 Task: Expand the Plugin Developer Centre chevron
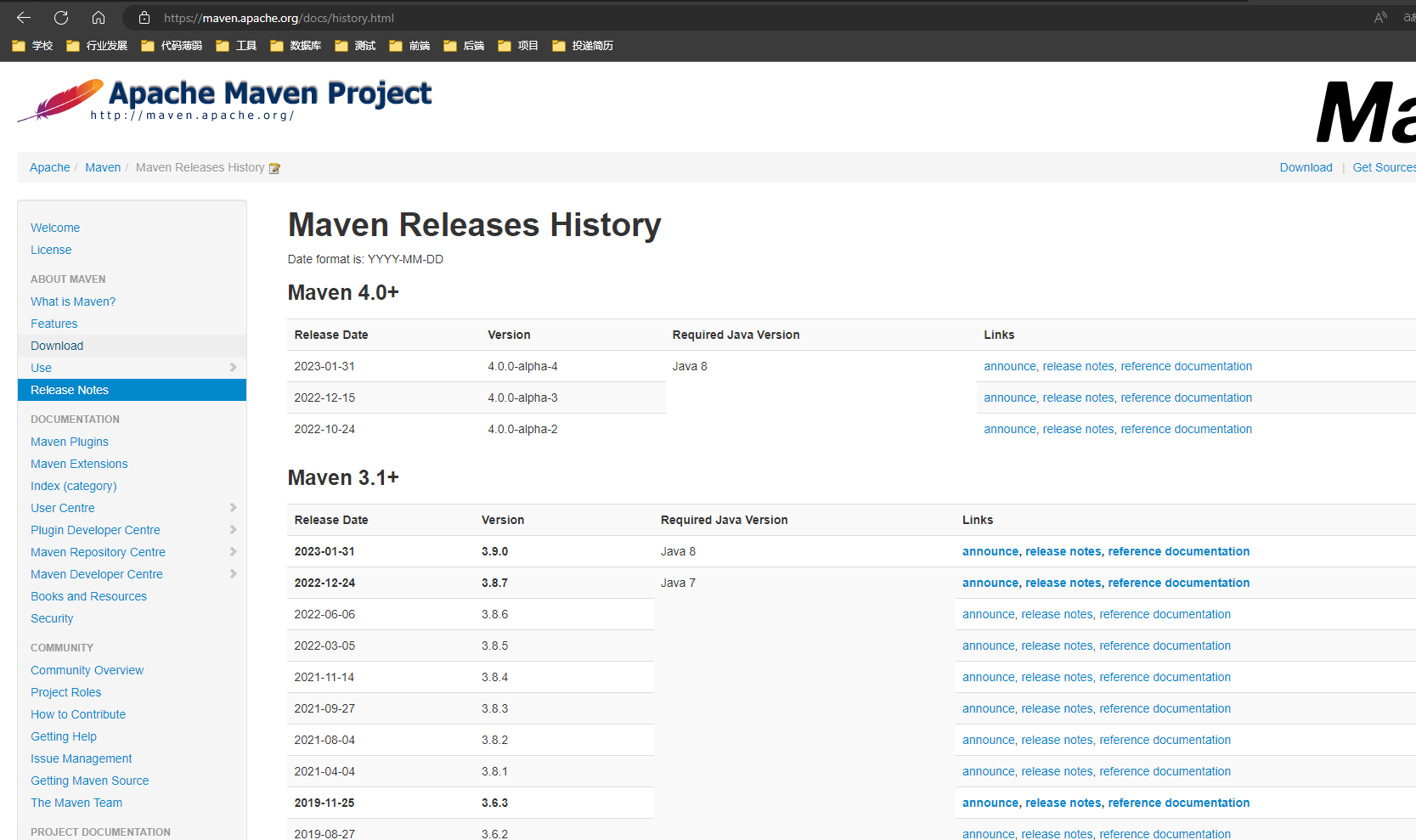(x=233, y=529)
